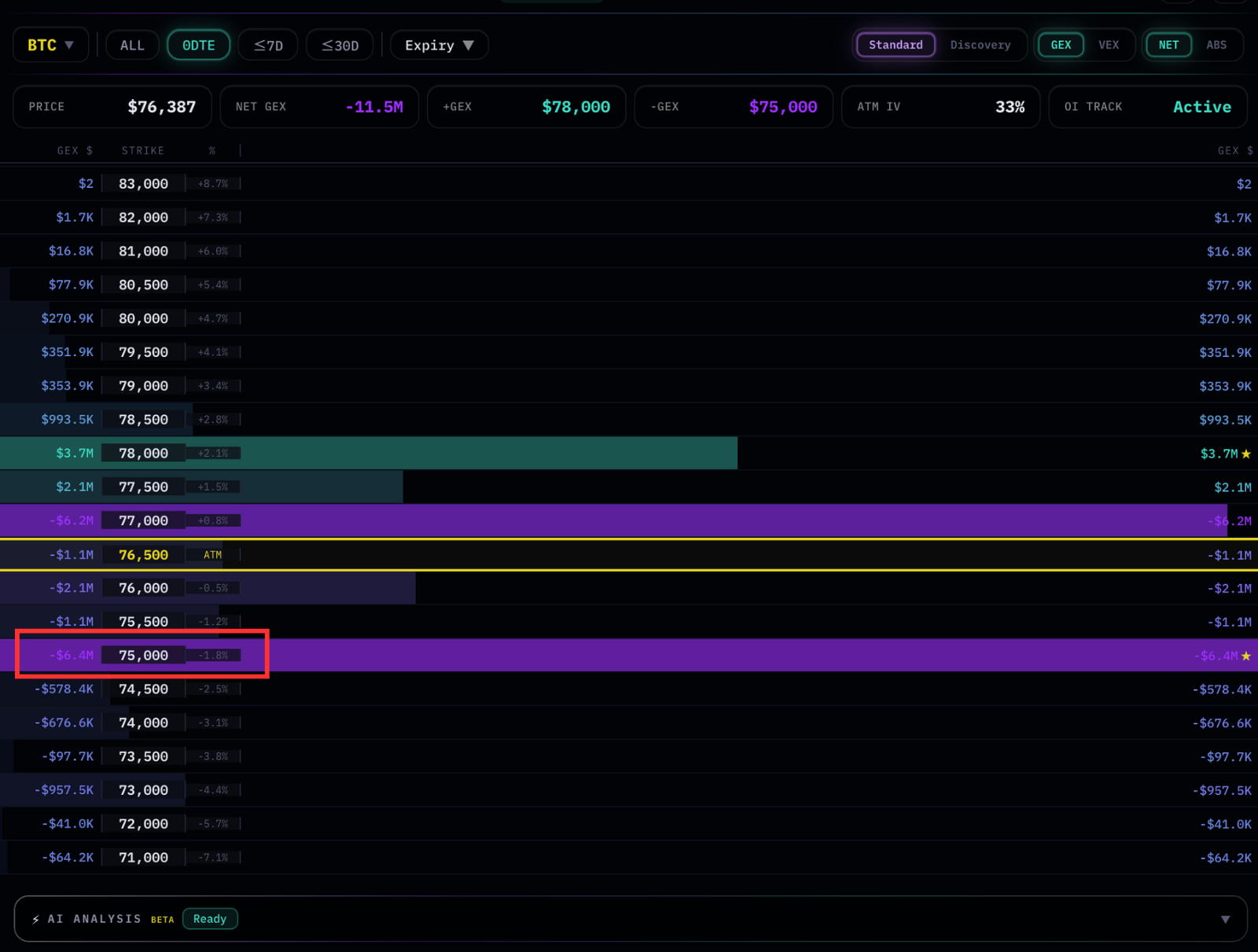Select the 80,000 strike row
This screenshot has height=952, width=1258.
(x=629, y=318)
